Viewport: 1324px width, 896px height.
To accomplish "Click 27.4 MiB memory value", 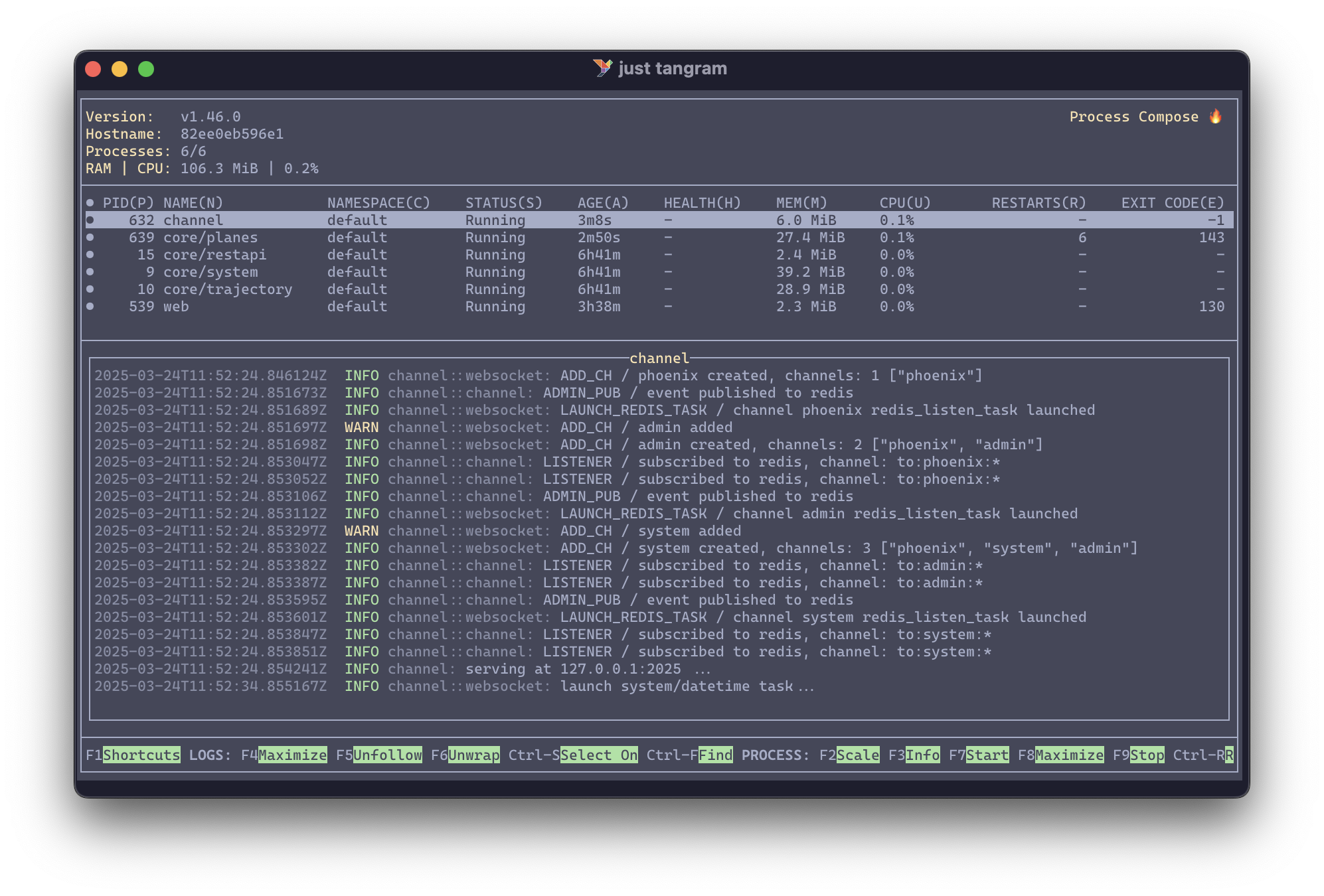I will (810, 237).
